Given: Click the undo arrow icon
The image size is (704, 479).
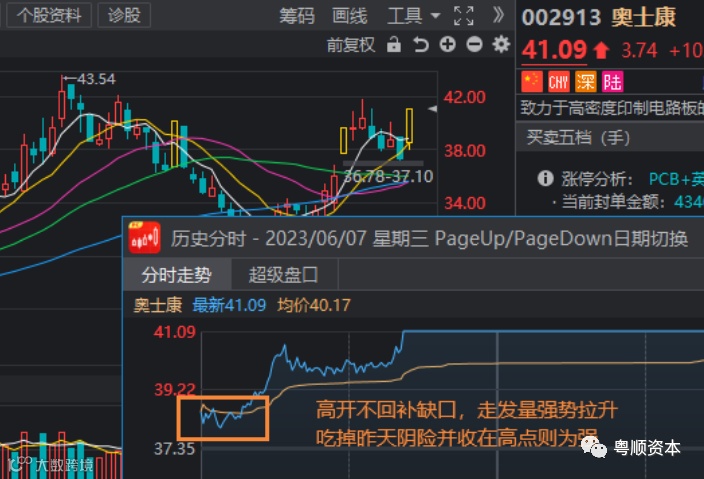Looking at the screenshot, I should coord(421,44).
